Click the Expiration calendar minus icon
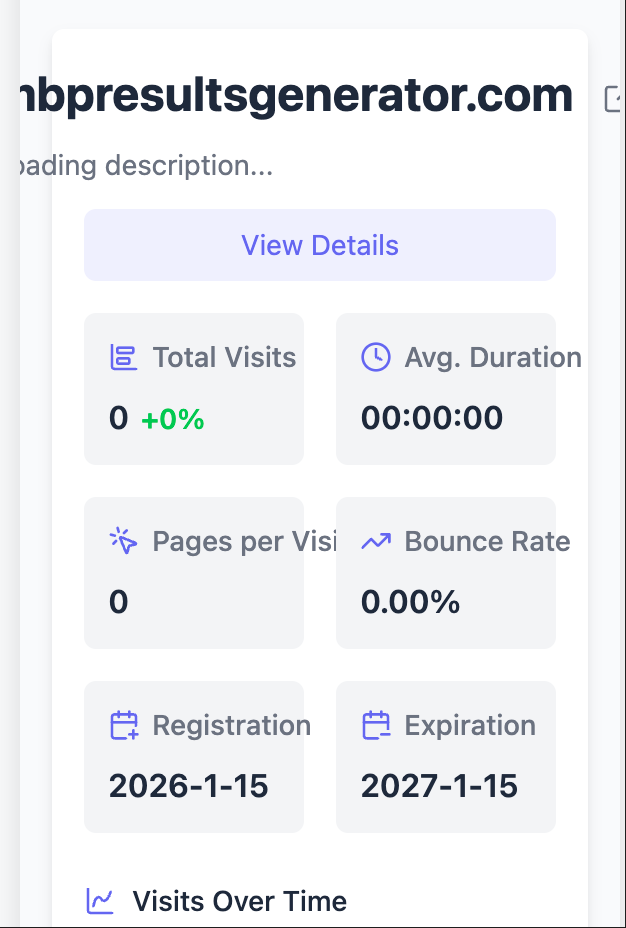 pos(376,726)
